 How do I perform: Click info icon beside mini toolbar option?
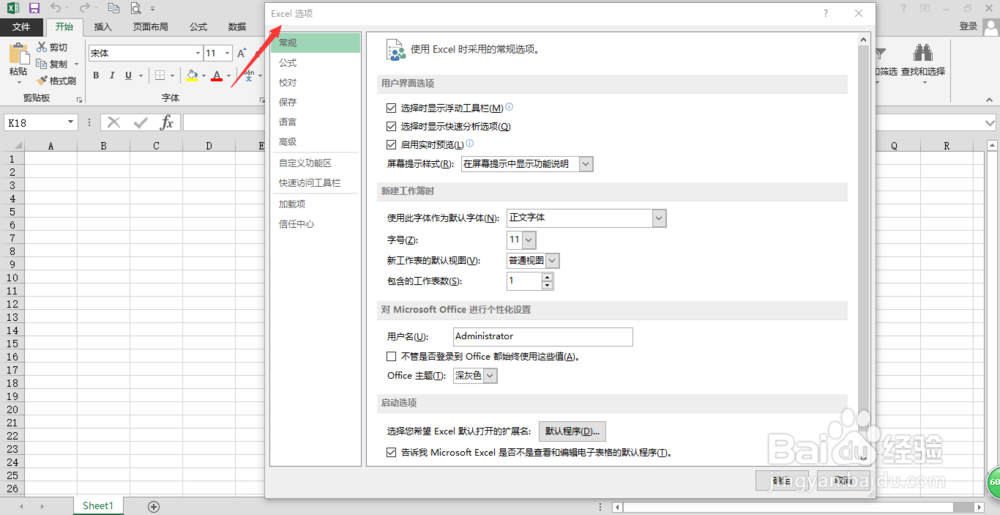pyautogui.click(x=509, y=107)
